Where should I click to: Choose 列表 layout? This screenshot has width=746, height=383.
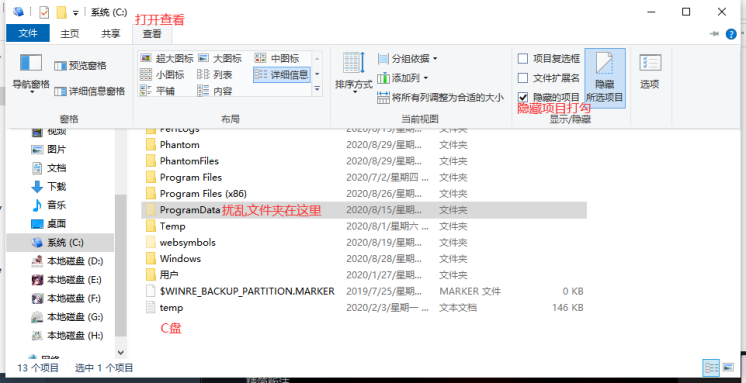click(215, 74)
